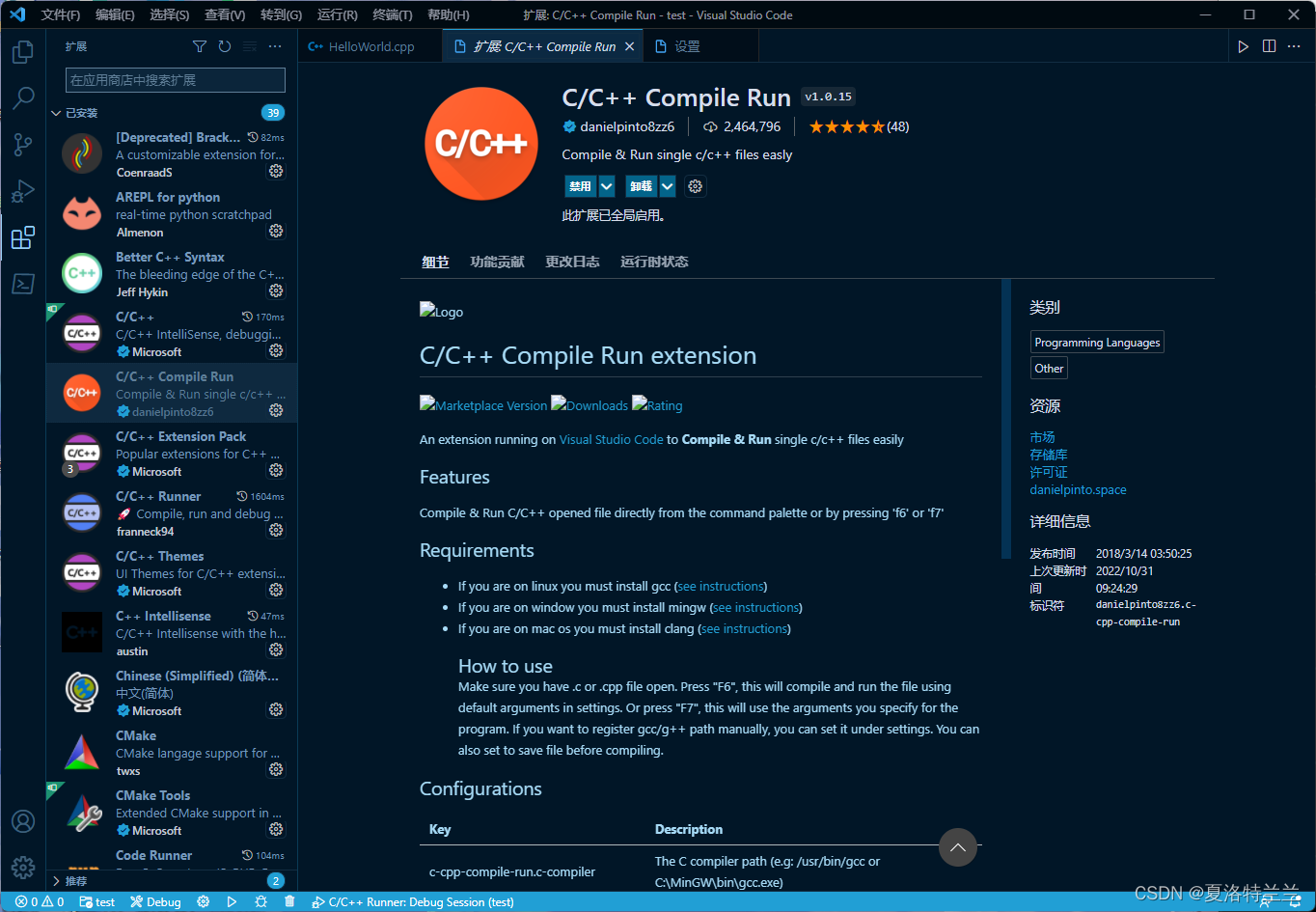Viewport: 1316px width, 912px height.
Task: Open gear settings for C++ Intellisense
Action: click(x=276, y=649)
